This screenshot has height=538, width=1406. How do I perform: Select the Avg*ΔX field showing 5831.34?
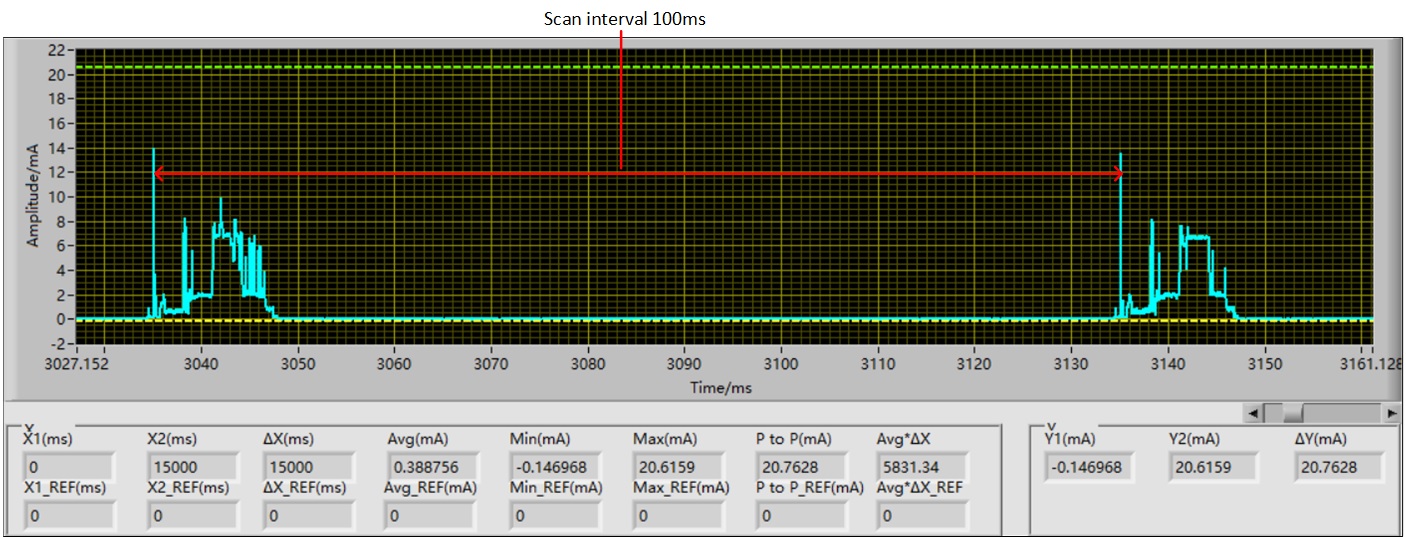(922, 467)
